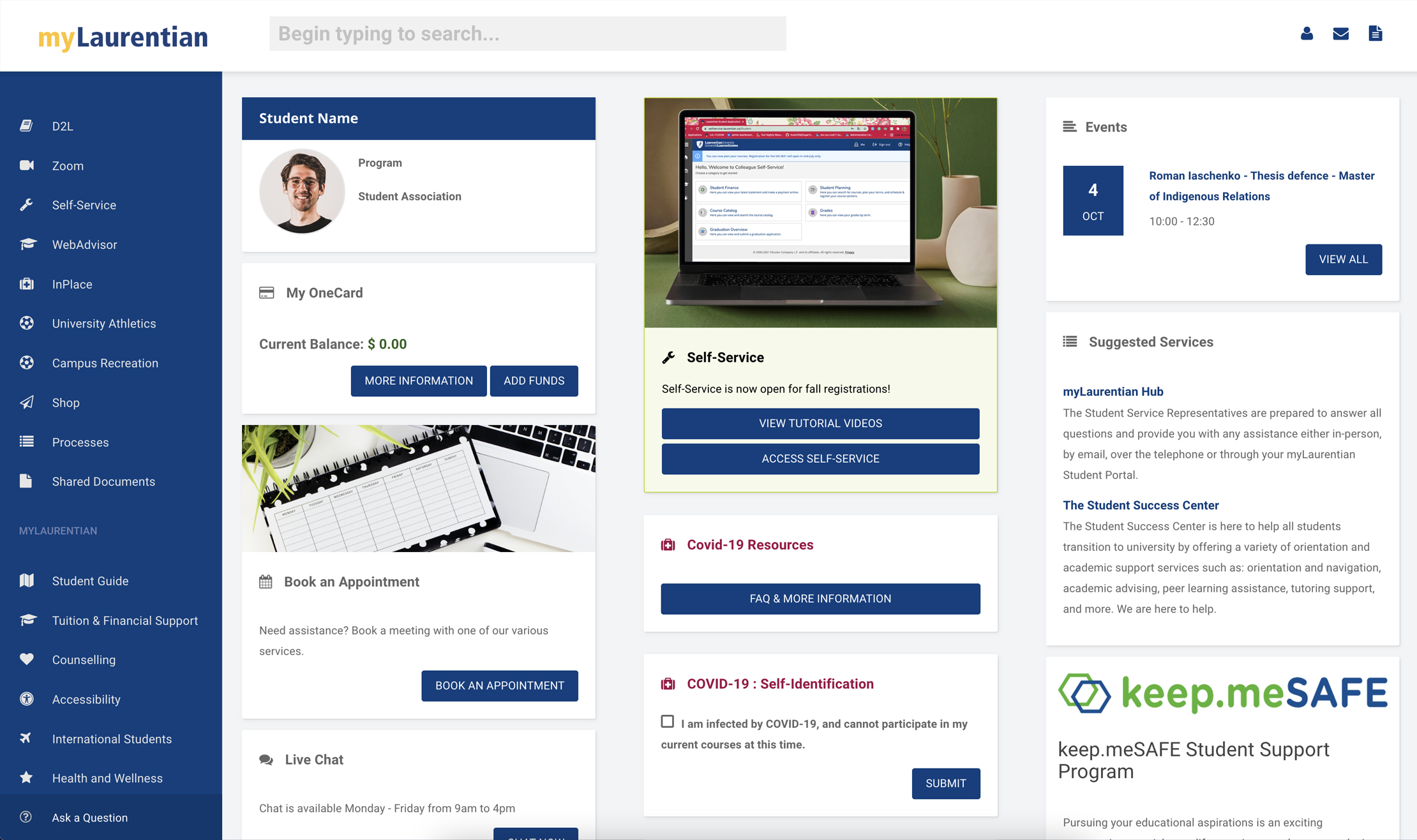Viewport: 1417px width, 840px height.
Task: Click the My OneCard credit card icon
Action: click(266, 293)
